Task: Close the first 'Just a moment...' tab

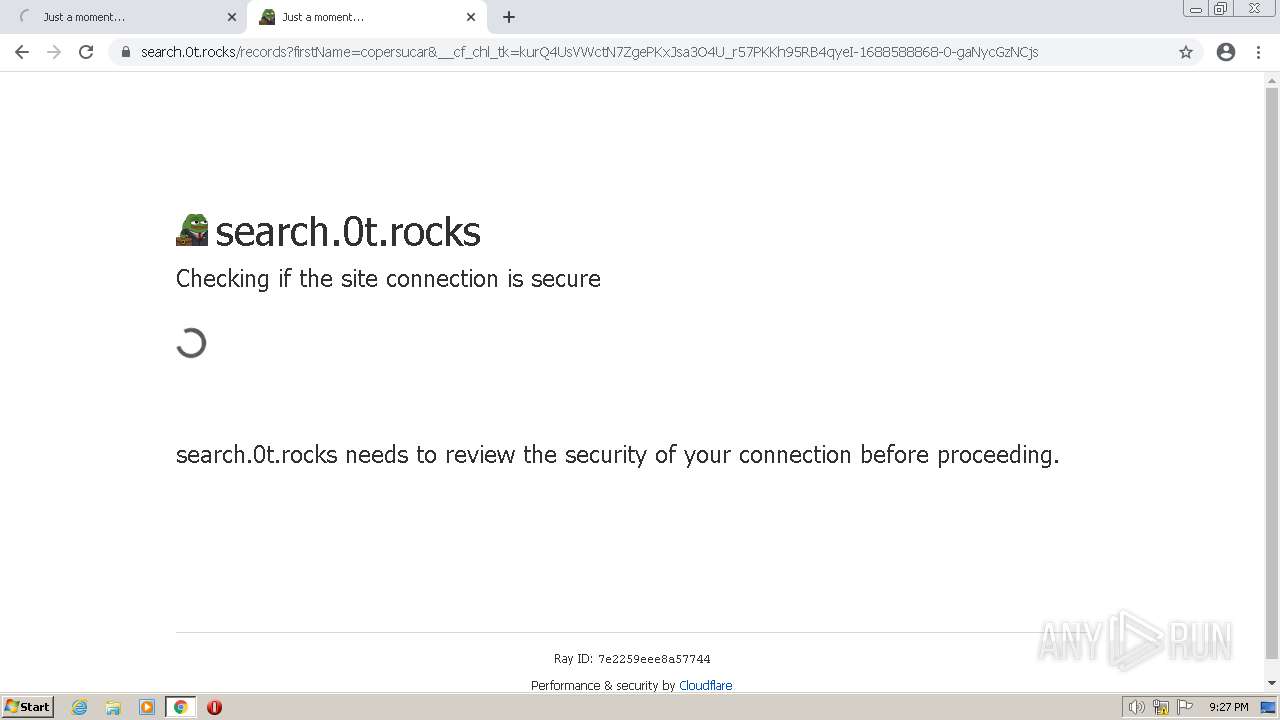Action: click(232, 17)
